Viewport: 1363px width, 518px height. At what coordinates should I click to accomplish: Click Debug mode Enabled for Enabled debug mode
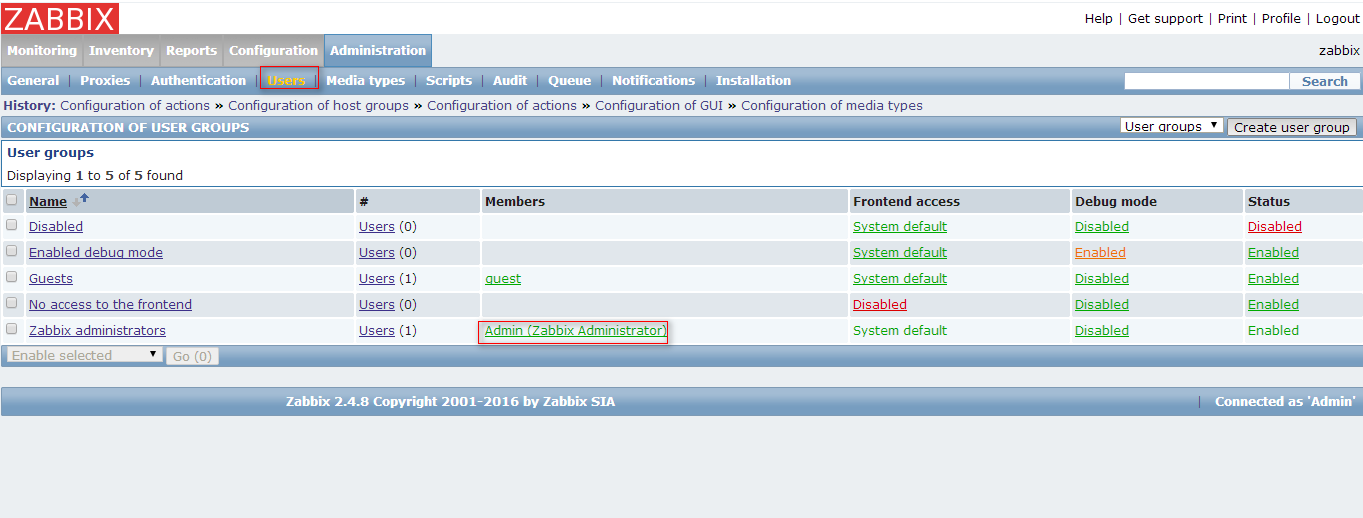1100,253
